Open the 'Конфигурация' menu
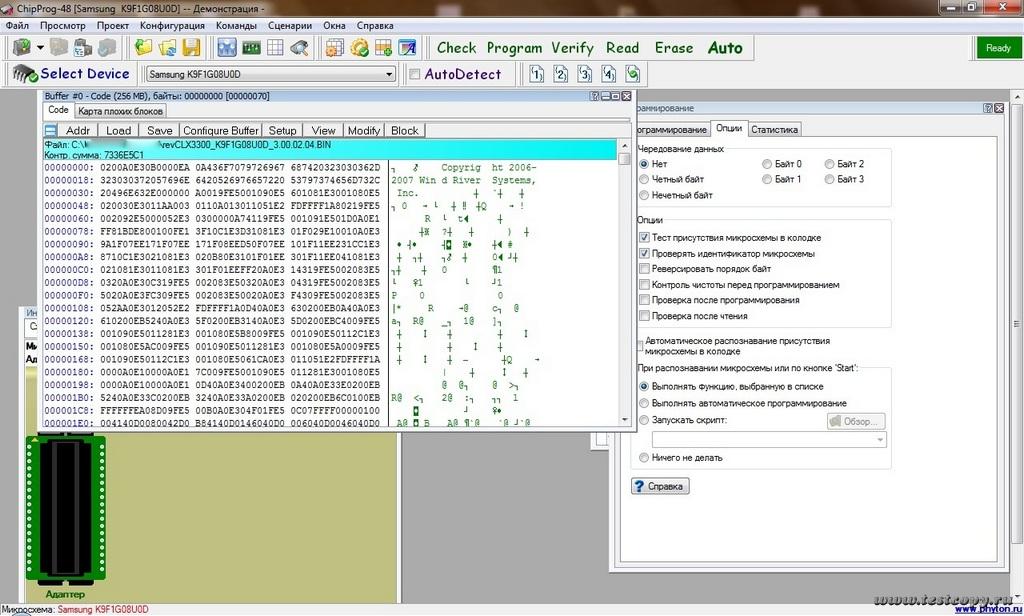The image size is (1024, 616). point(172,25)
